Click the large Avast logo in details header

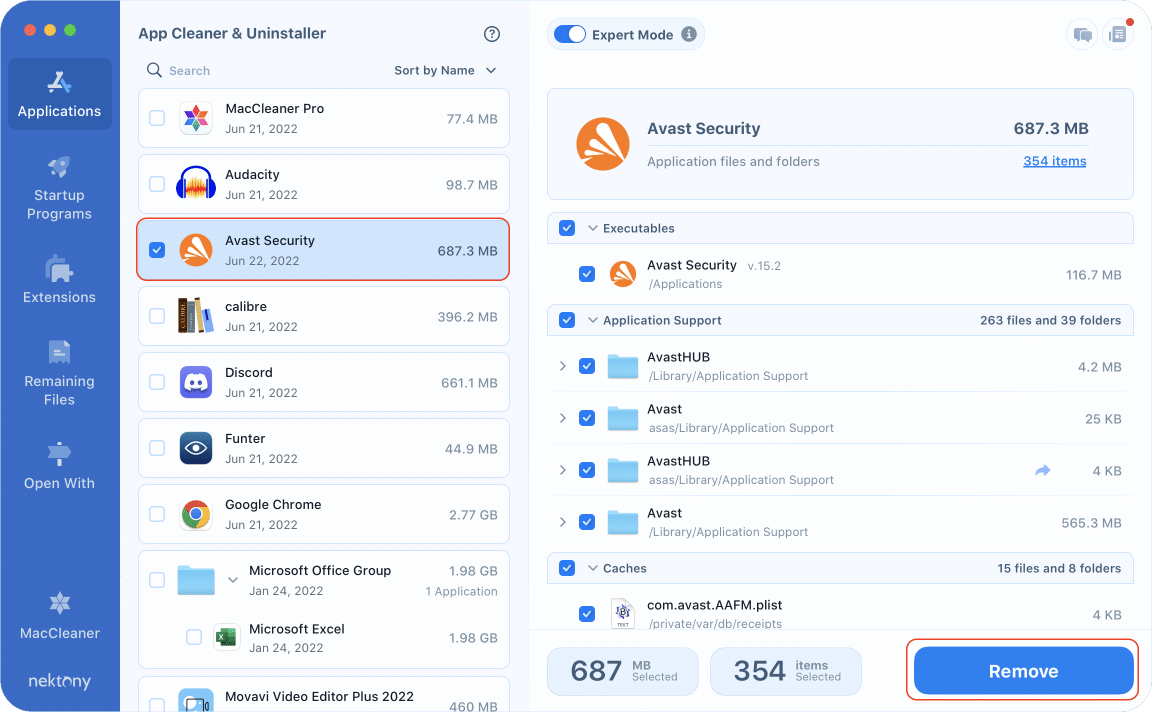coord(602,144)
